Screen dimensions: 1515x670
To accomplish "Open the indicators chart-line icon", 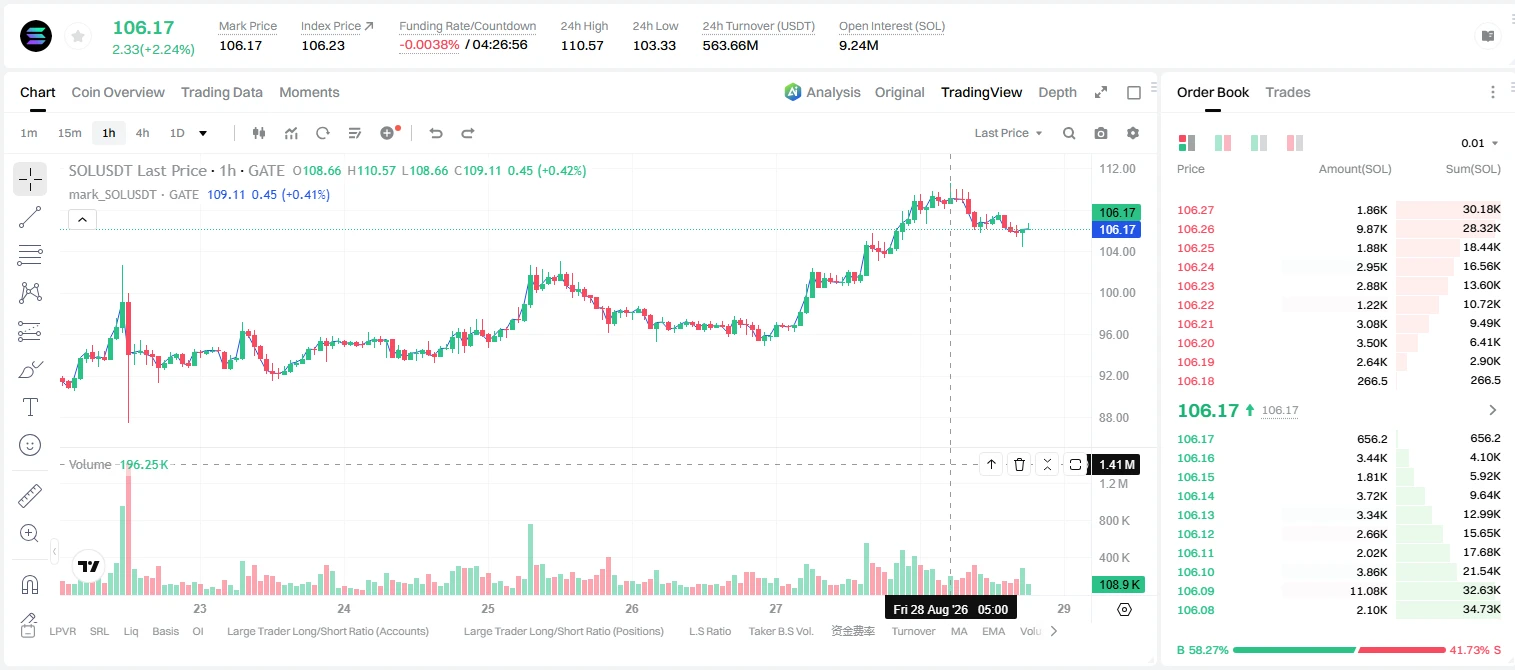I will pyautogui.click(x=291, y=133).
